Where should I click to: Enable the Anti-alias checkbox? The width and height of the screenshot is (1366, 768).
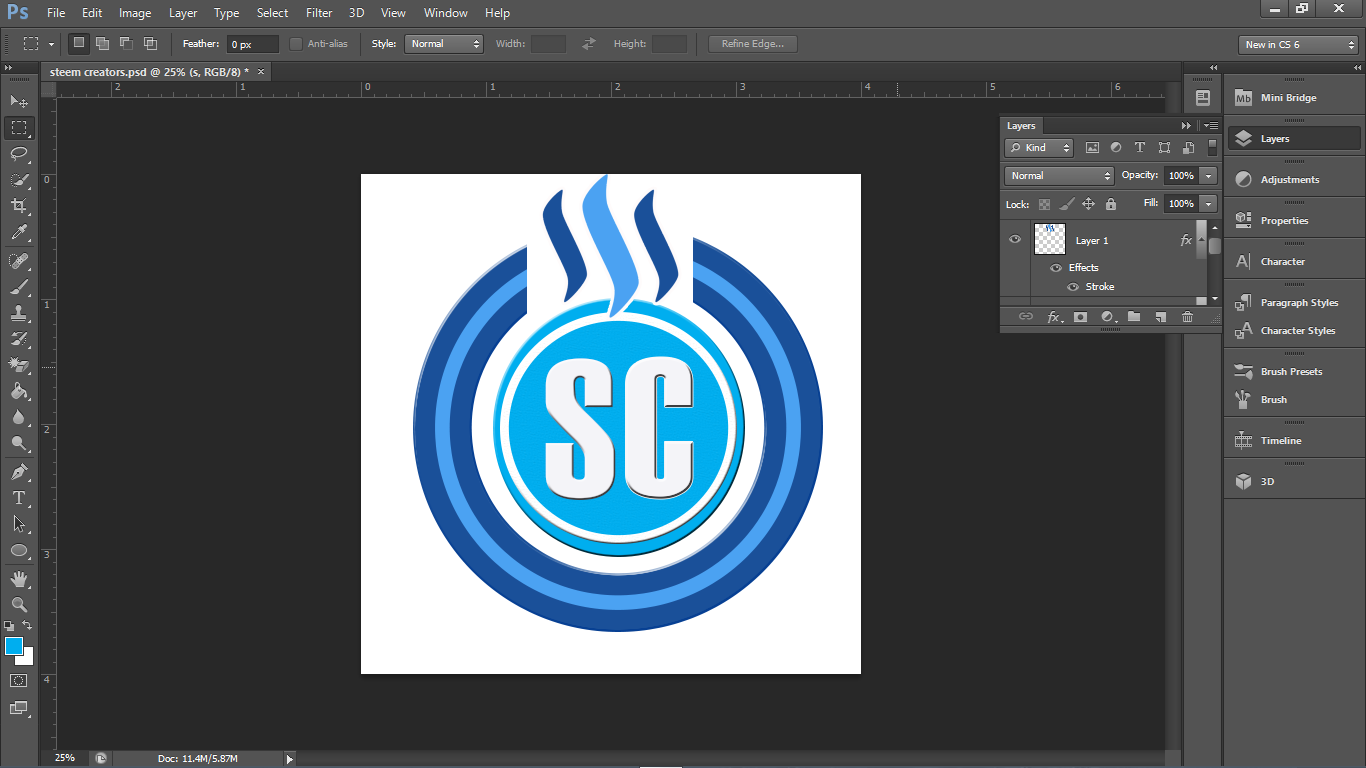(296, 44)
